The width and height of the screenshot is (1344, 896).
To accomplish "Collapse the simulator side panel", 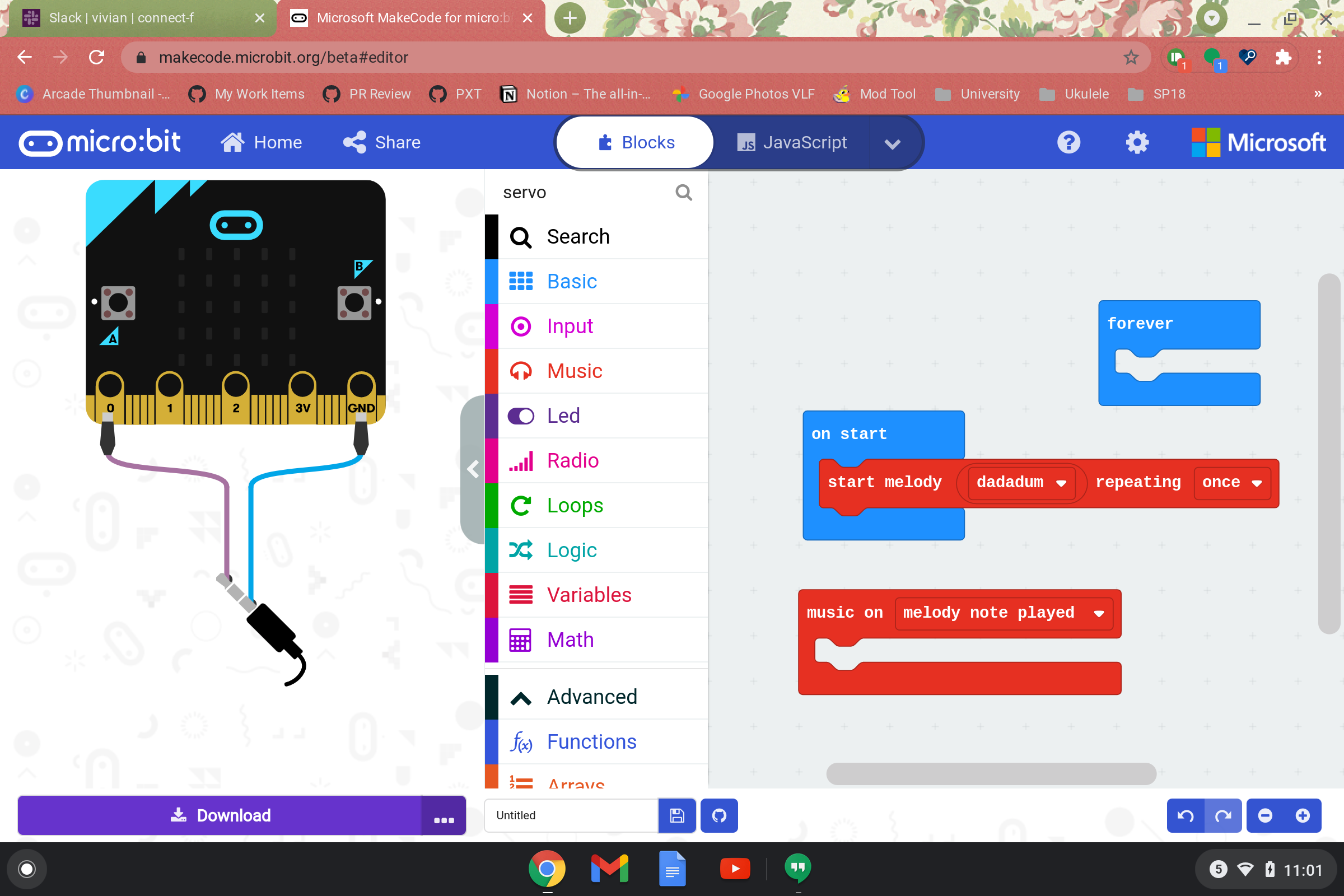I will 473,469.
